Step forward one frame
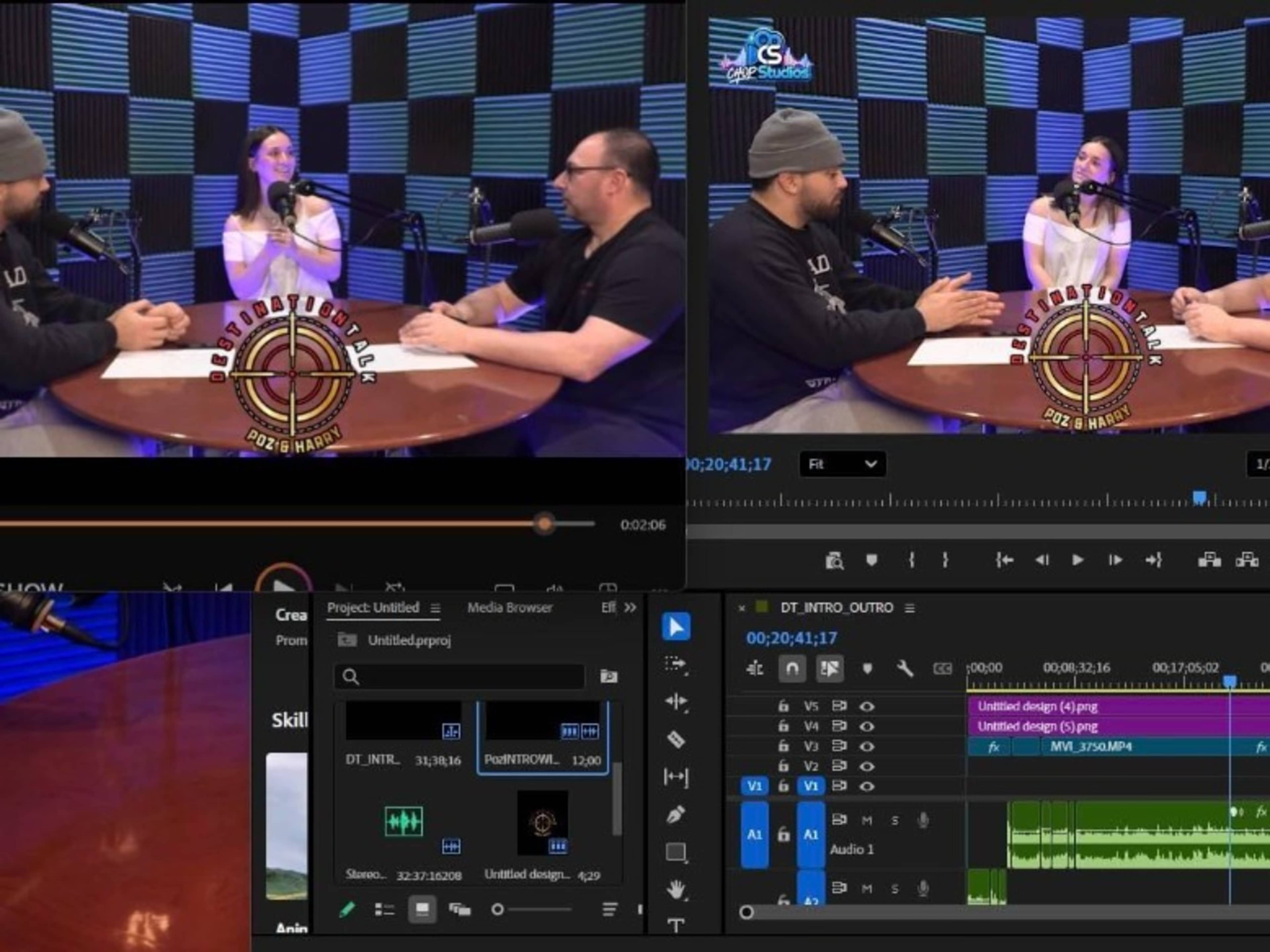Image resolution: width=1270 pixels, height=952 pixels. coord(1115,560)
